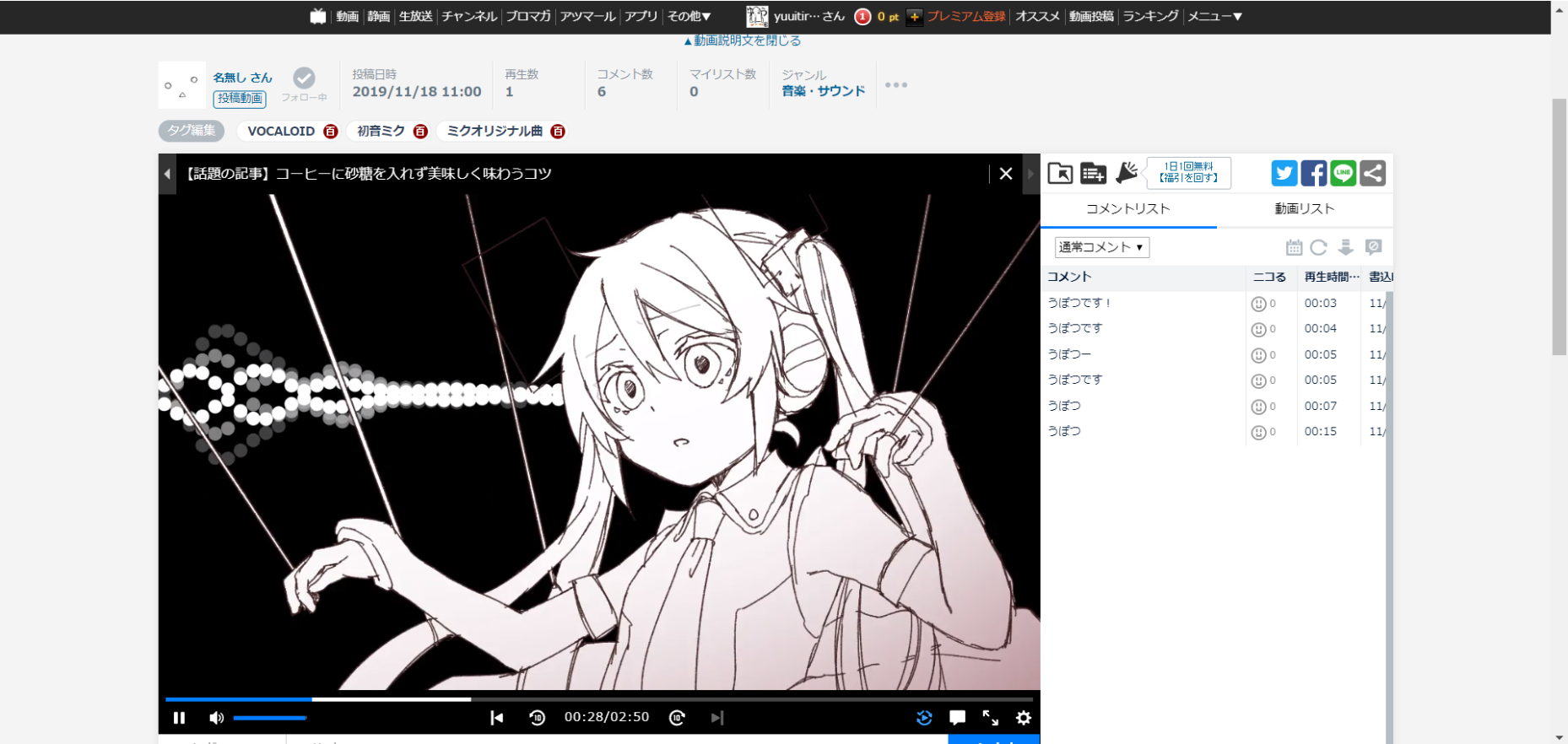Image resolution: width=1568 pixels, height=744 pixels.
Task: Open the user avatar profile
Action: point(757,16)
